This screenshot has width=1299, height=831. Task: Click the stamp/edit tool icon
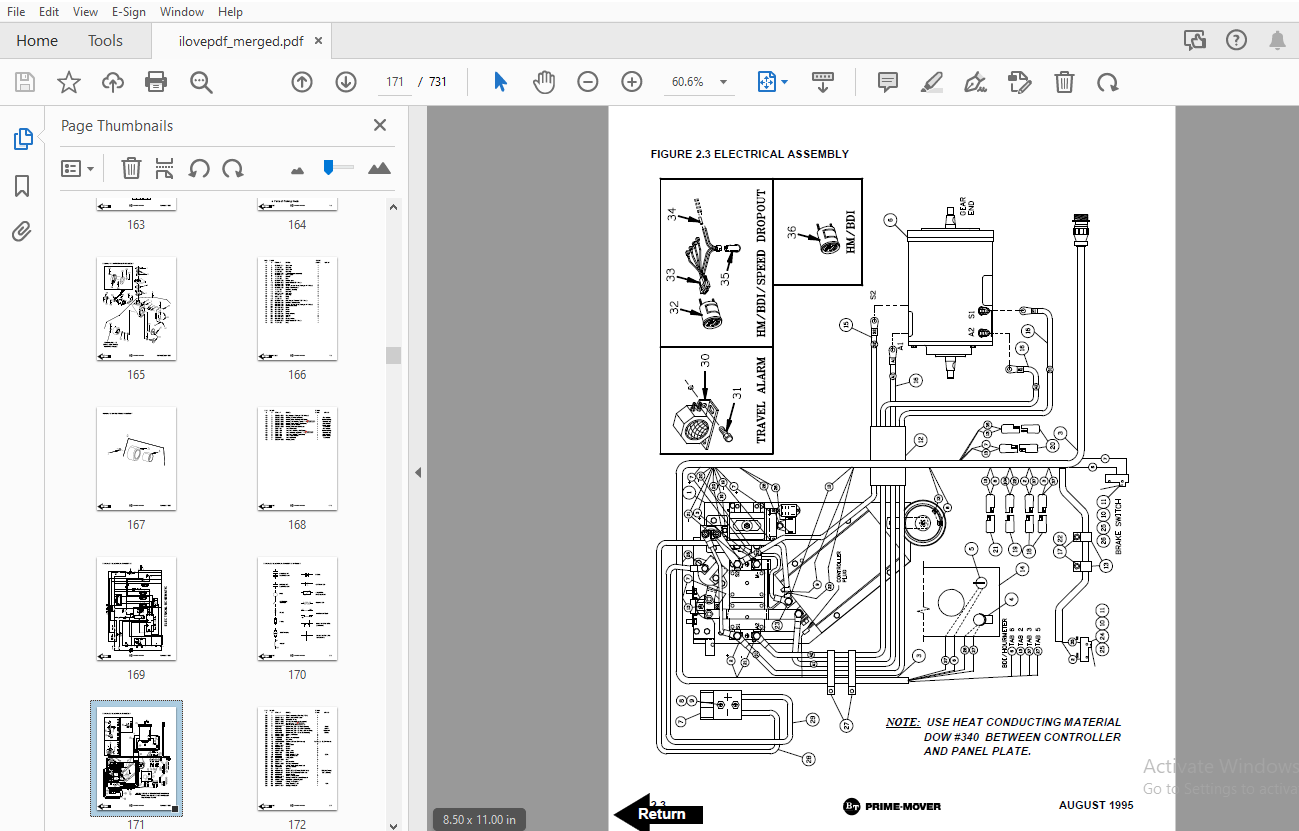point(1020,82)
